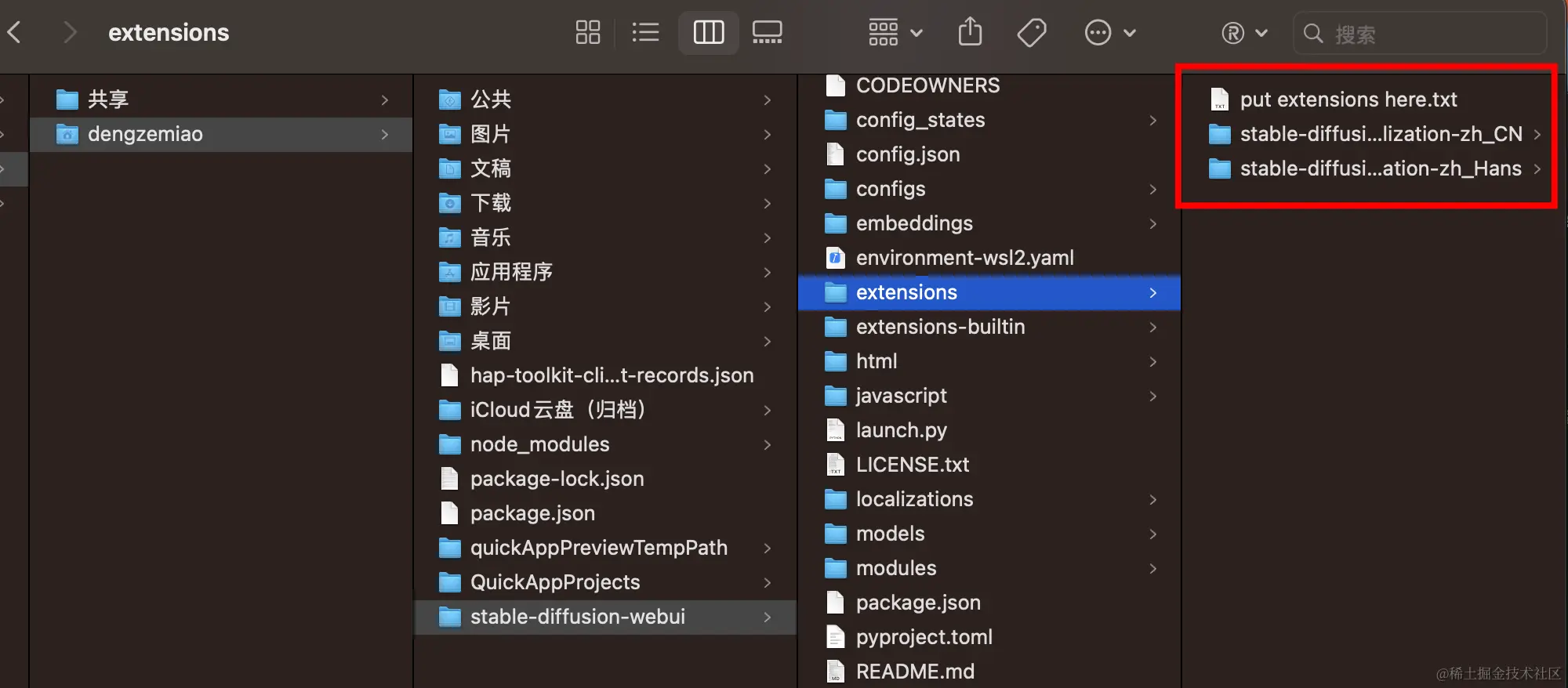
Task: Switch to list view
Action: click(645, 32)
